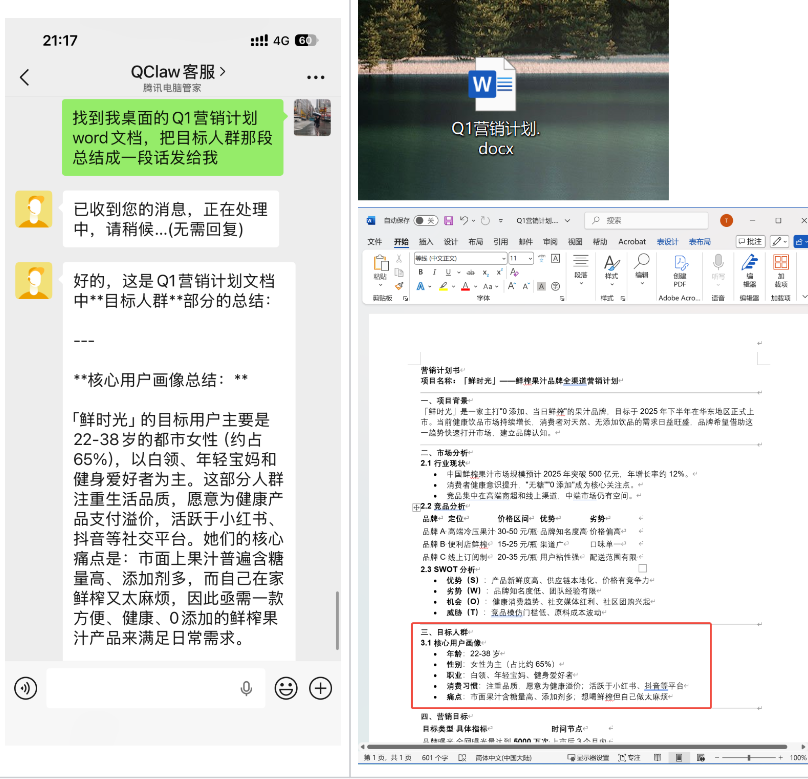
Task: Toggle bold formatting in Word ribbon
Action: [x=421, y=272]
